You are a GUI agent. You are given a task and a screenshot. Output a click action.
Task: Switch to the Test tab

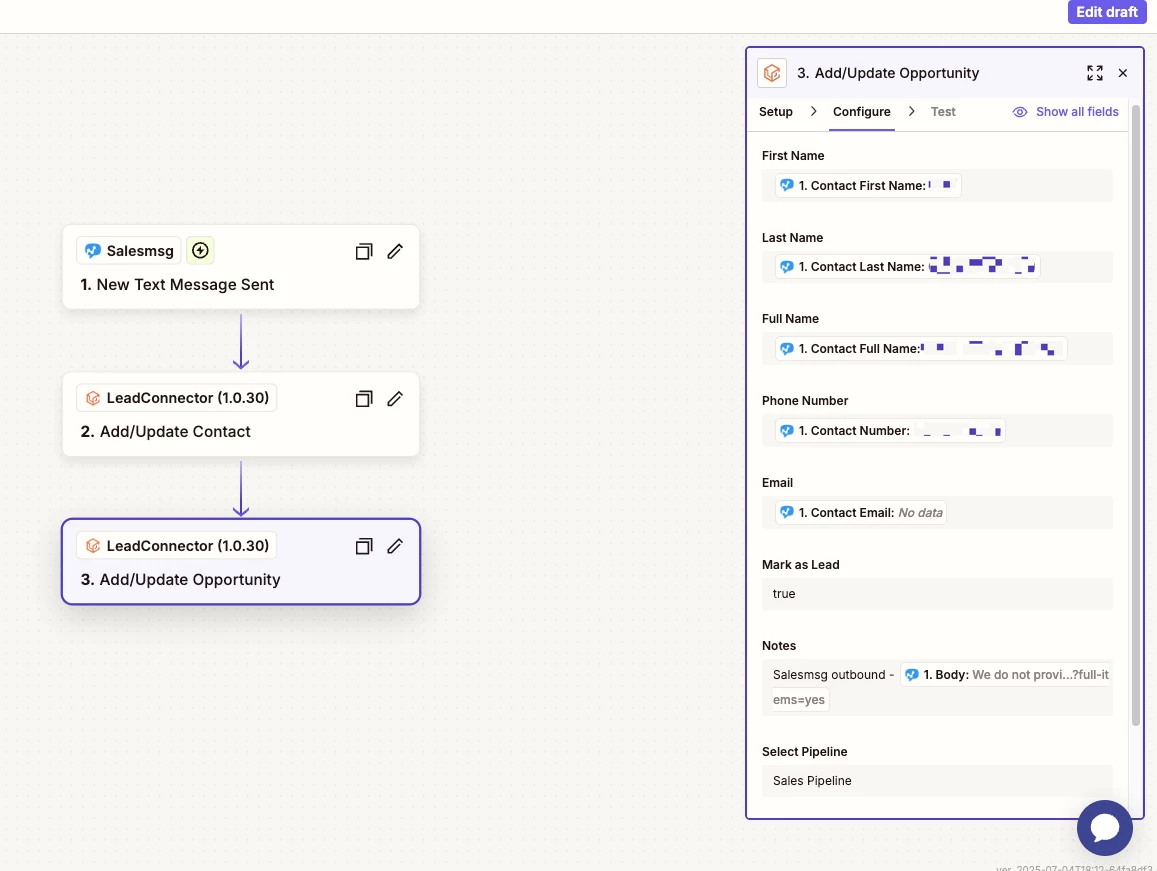(x=942, y=111)
